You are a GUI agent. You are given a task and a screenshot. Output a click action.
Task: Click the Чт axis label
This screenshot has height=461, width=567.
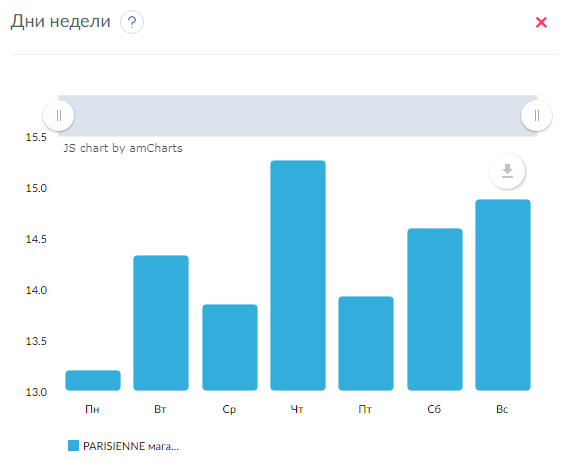pyautogui.click(x=297, y=409)
